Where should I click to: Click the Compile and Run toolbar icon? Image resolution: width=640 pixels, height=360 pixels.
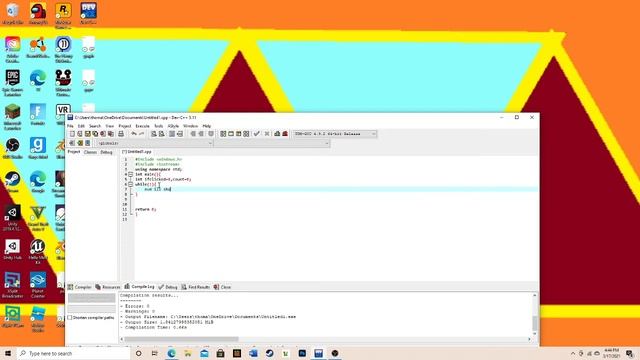pyautogui.click(x=239, y=134)
